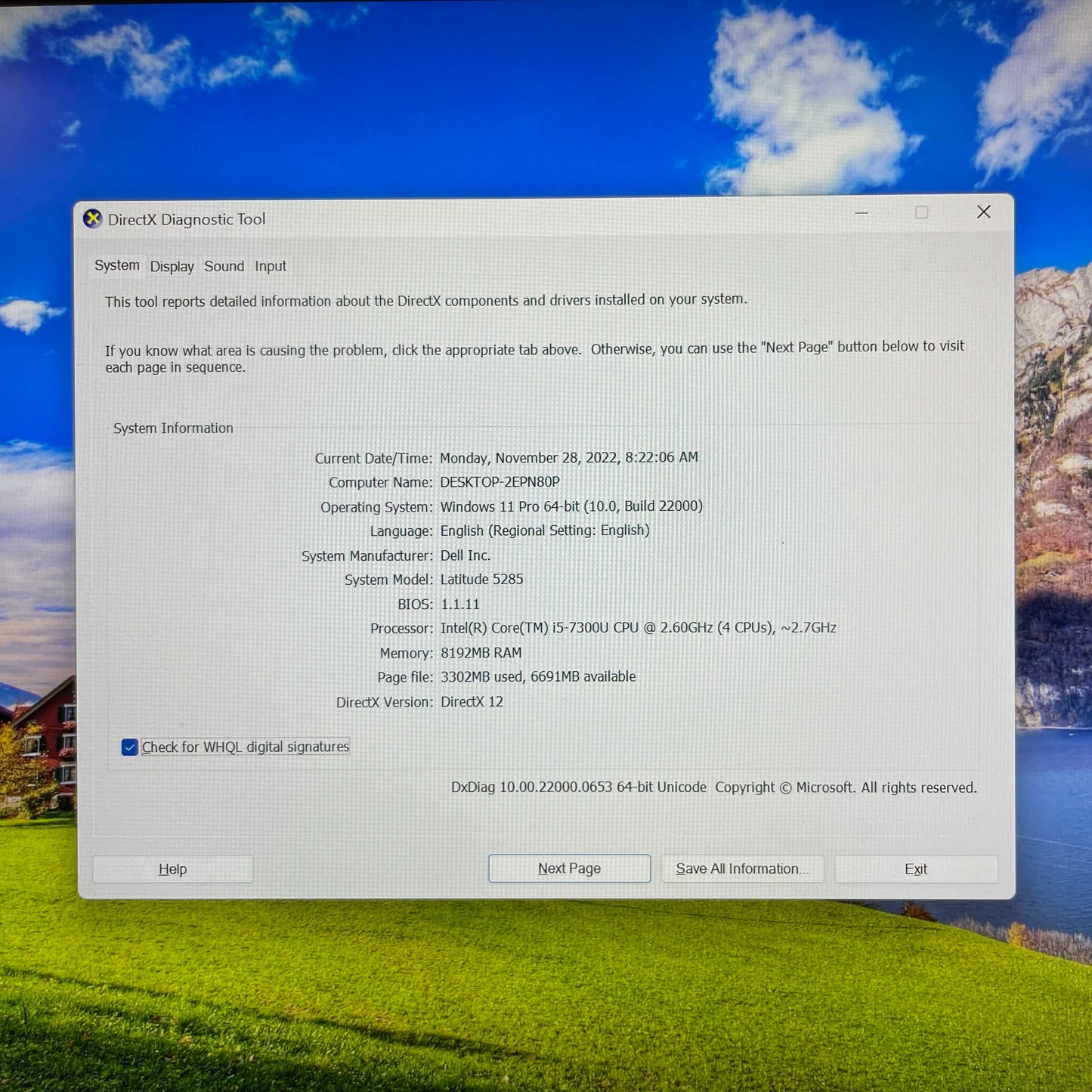Close the DirectX Diagnostic Tool window

[x=983, y=212]
